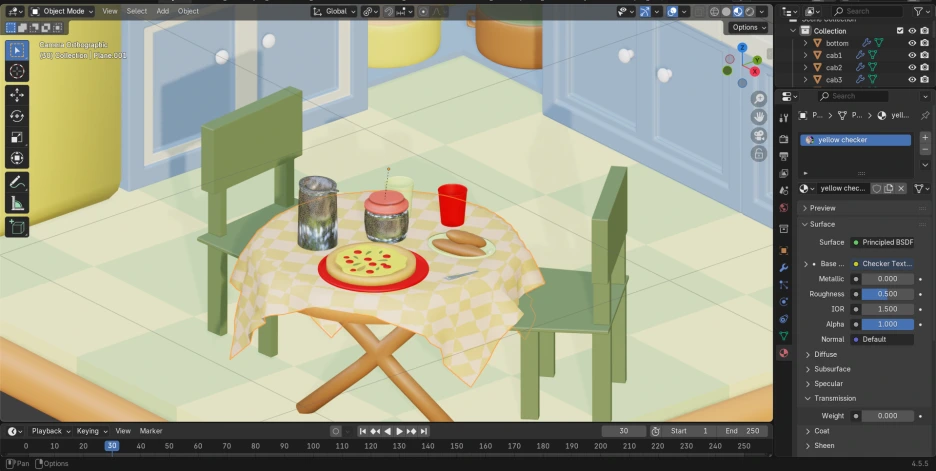936x471 pixels.
Task: Switch to wireframe viewport shading
Action: (715, 11)
